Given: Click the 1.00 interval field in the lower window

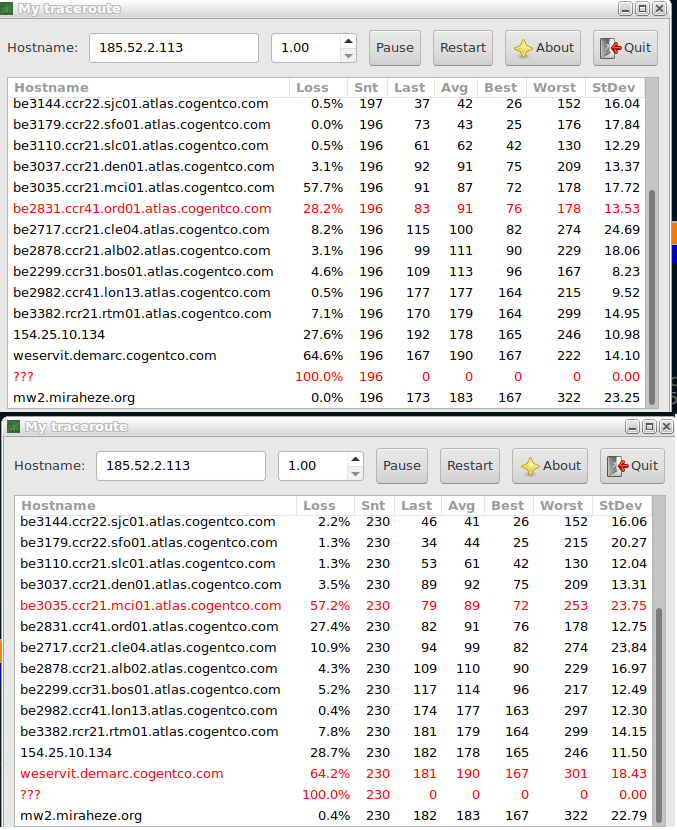Looking at the screenshot, I should (x=313, y=466).
